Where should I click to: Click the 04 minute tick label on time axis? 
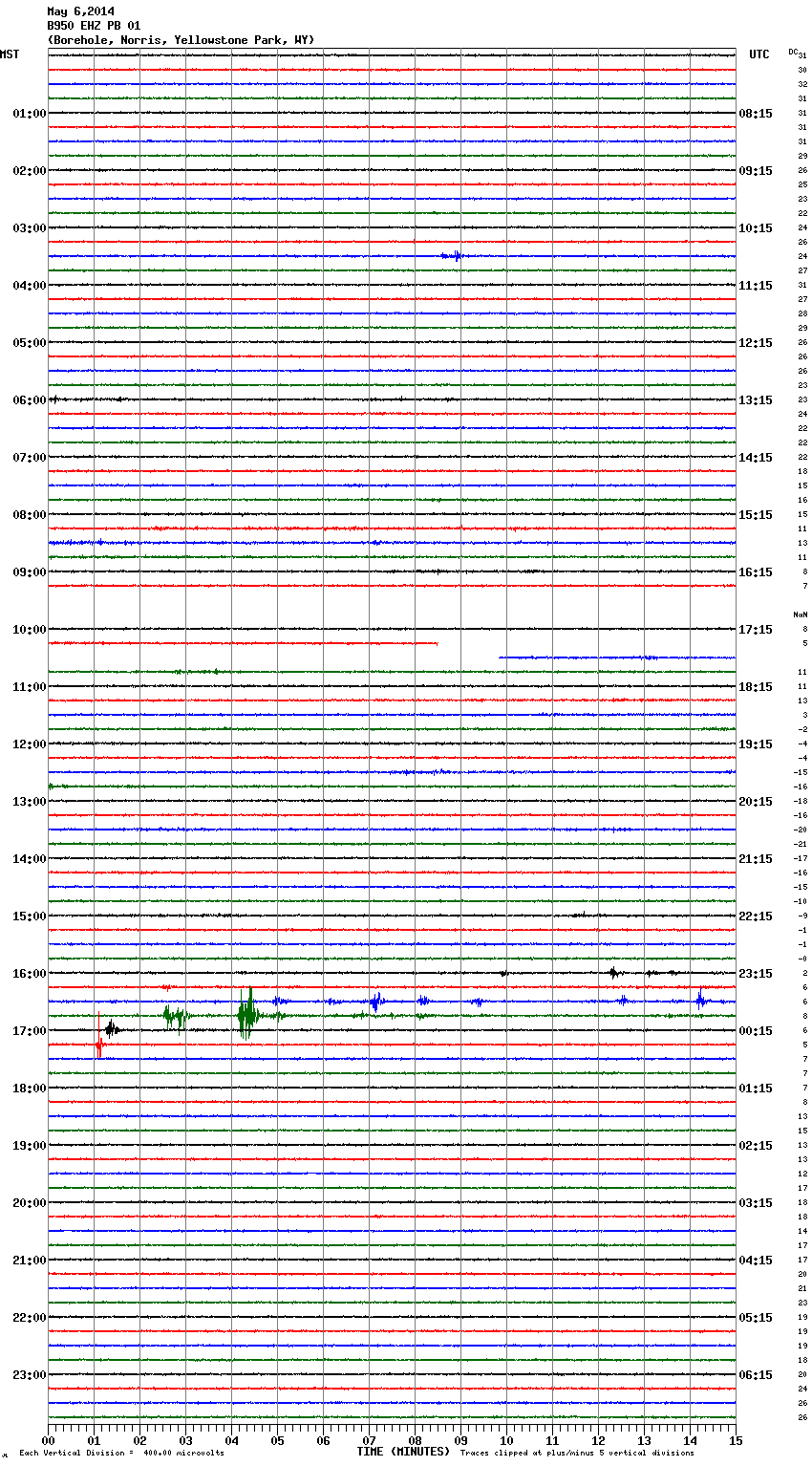coord(231,1440)
